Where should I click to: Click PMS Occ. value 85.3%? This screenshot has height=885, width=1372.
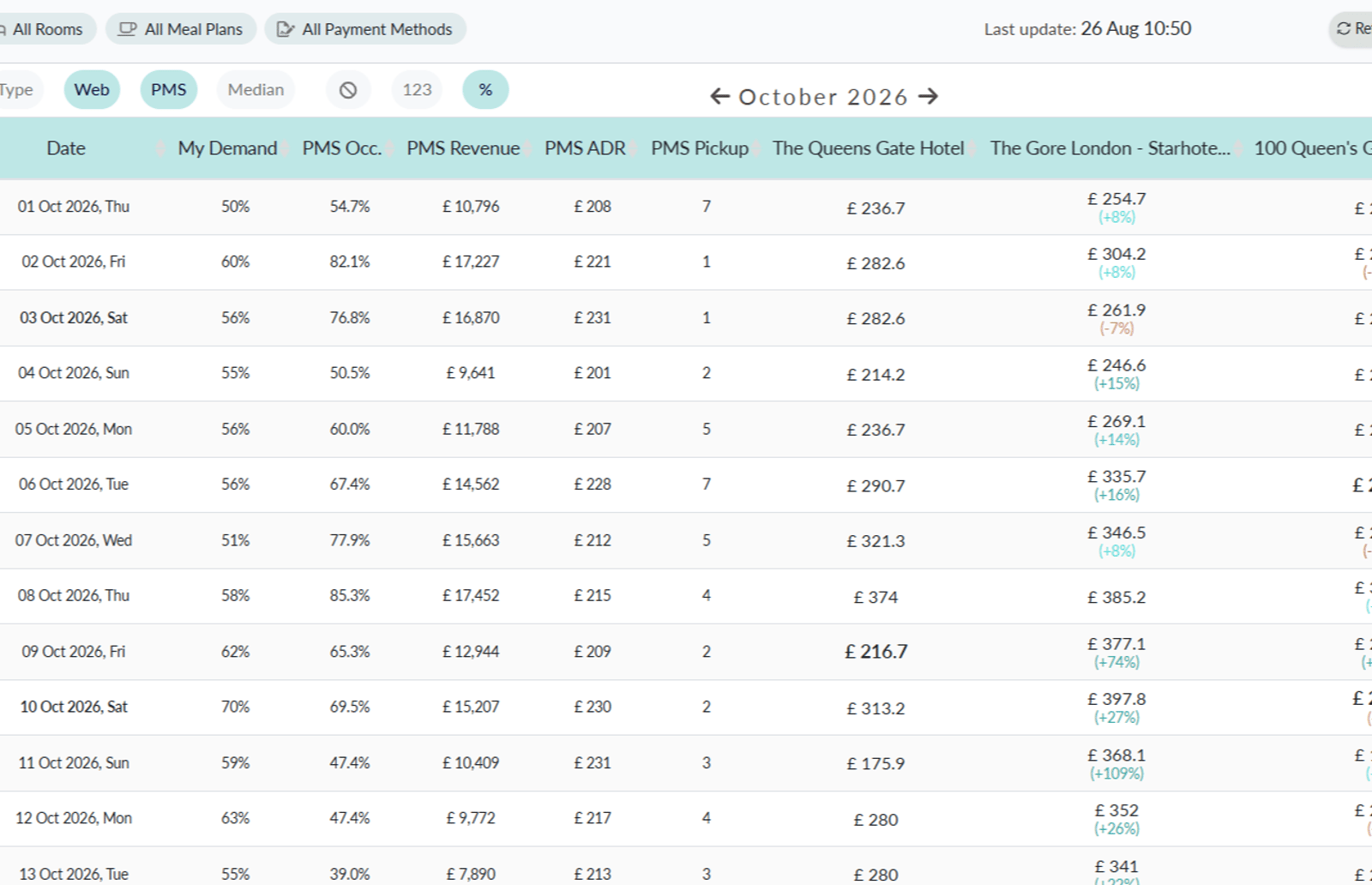tap(350, 596)
